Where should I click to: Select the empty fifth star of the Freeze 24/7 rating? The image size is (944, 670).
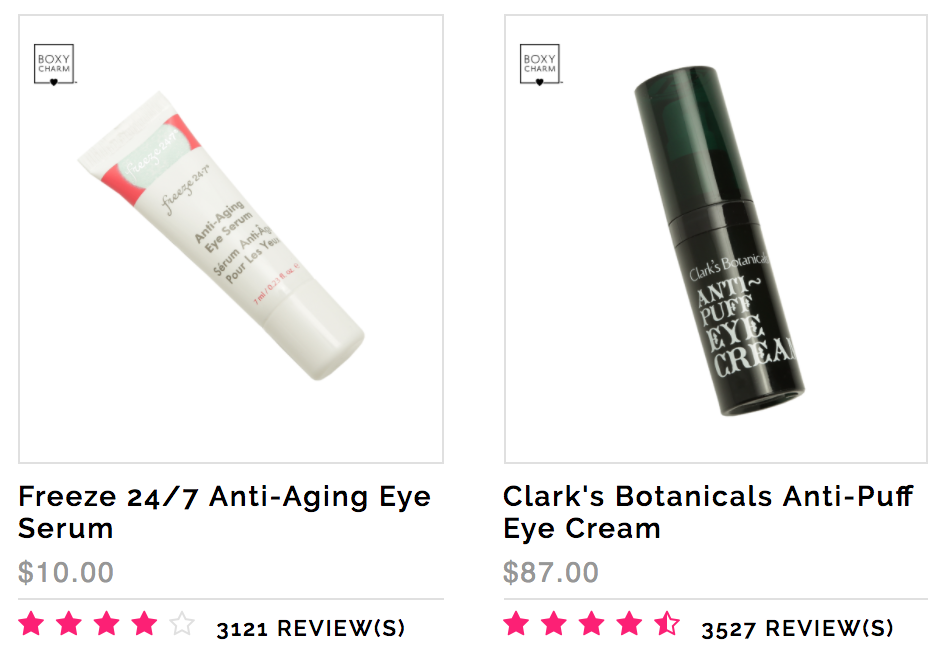click(182, 624)
